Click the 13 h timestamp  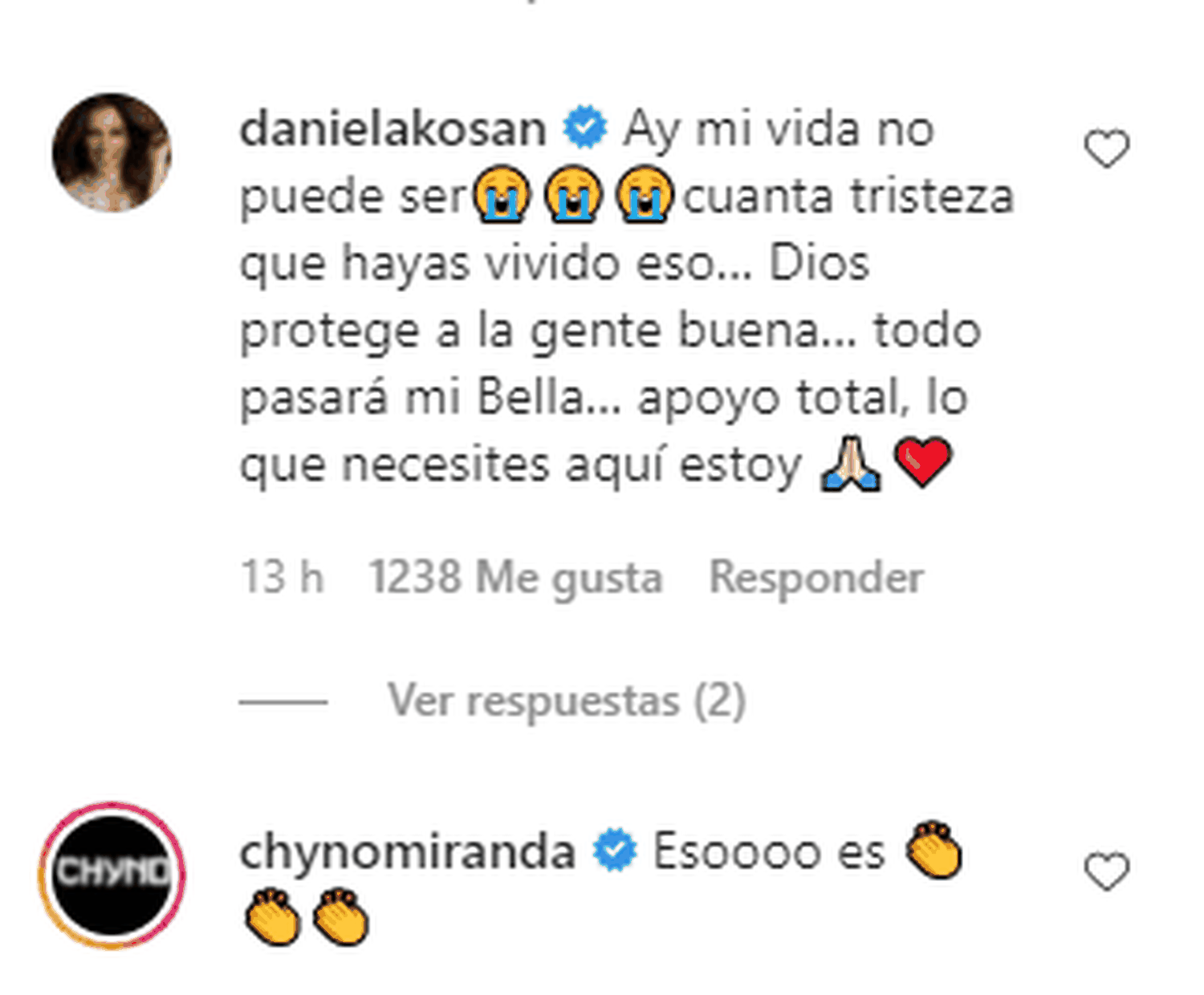282,578
